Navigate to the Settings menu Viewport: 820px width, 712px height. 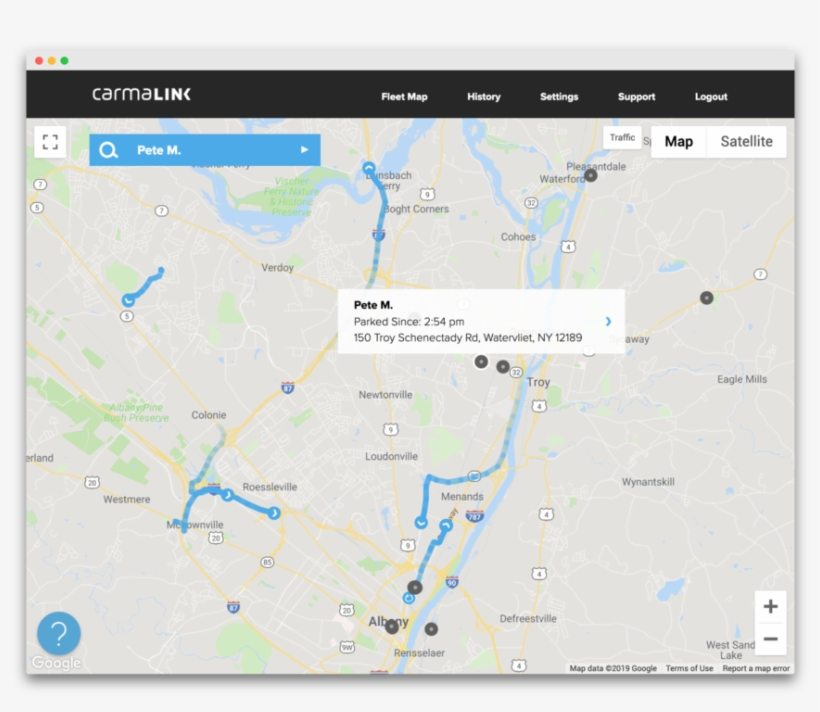559,97
